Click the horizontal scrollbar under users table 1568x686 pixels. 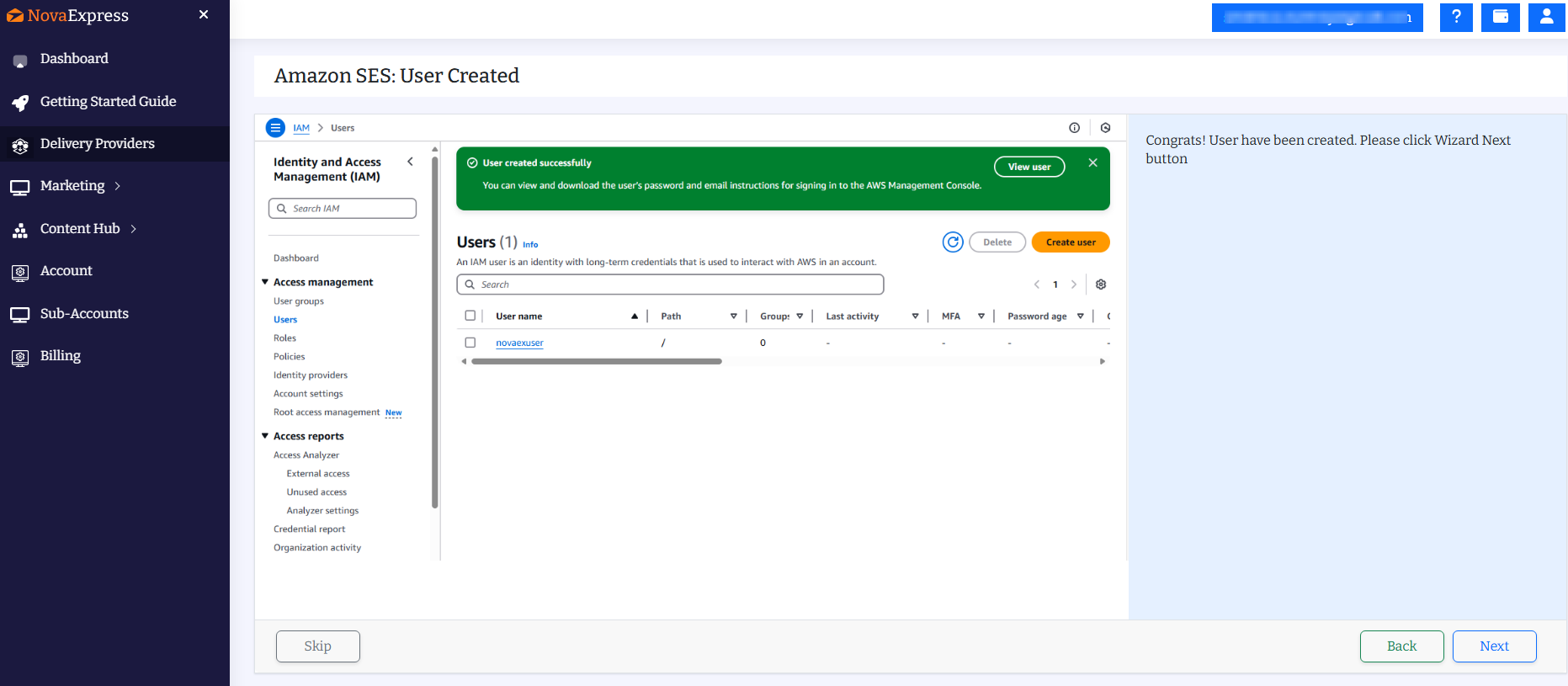[597, 361]
